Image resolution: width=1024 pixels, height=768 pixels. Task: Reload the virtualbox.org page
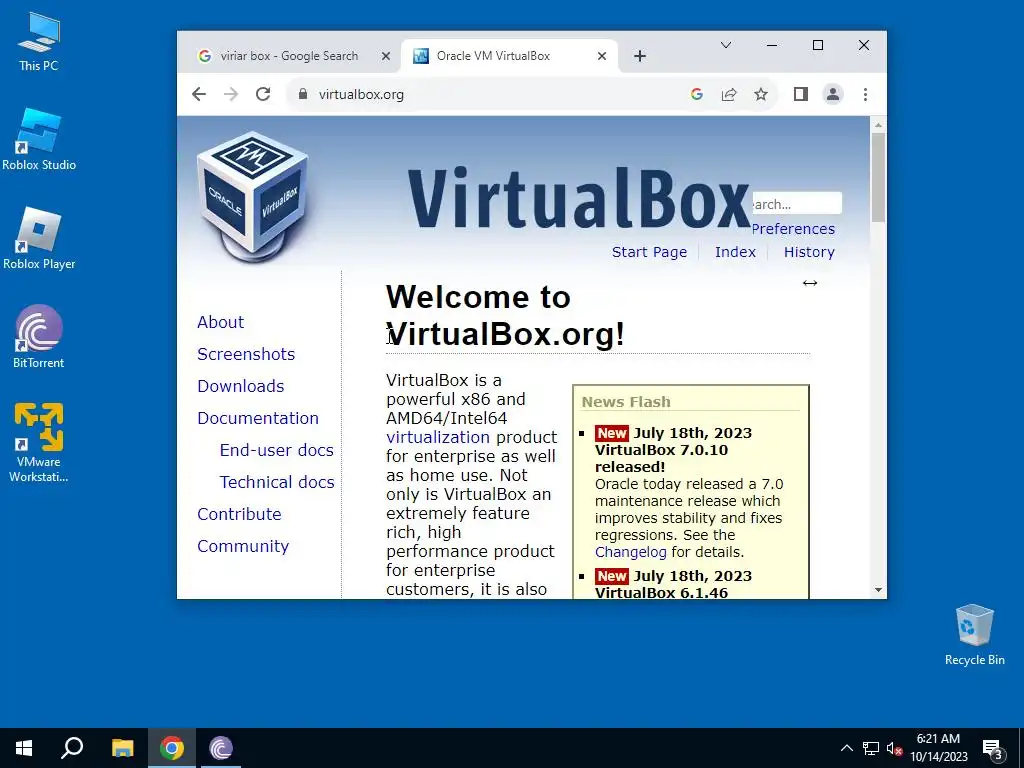pos(263,94)
